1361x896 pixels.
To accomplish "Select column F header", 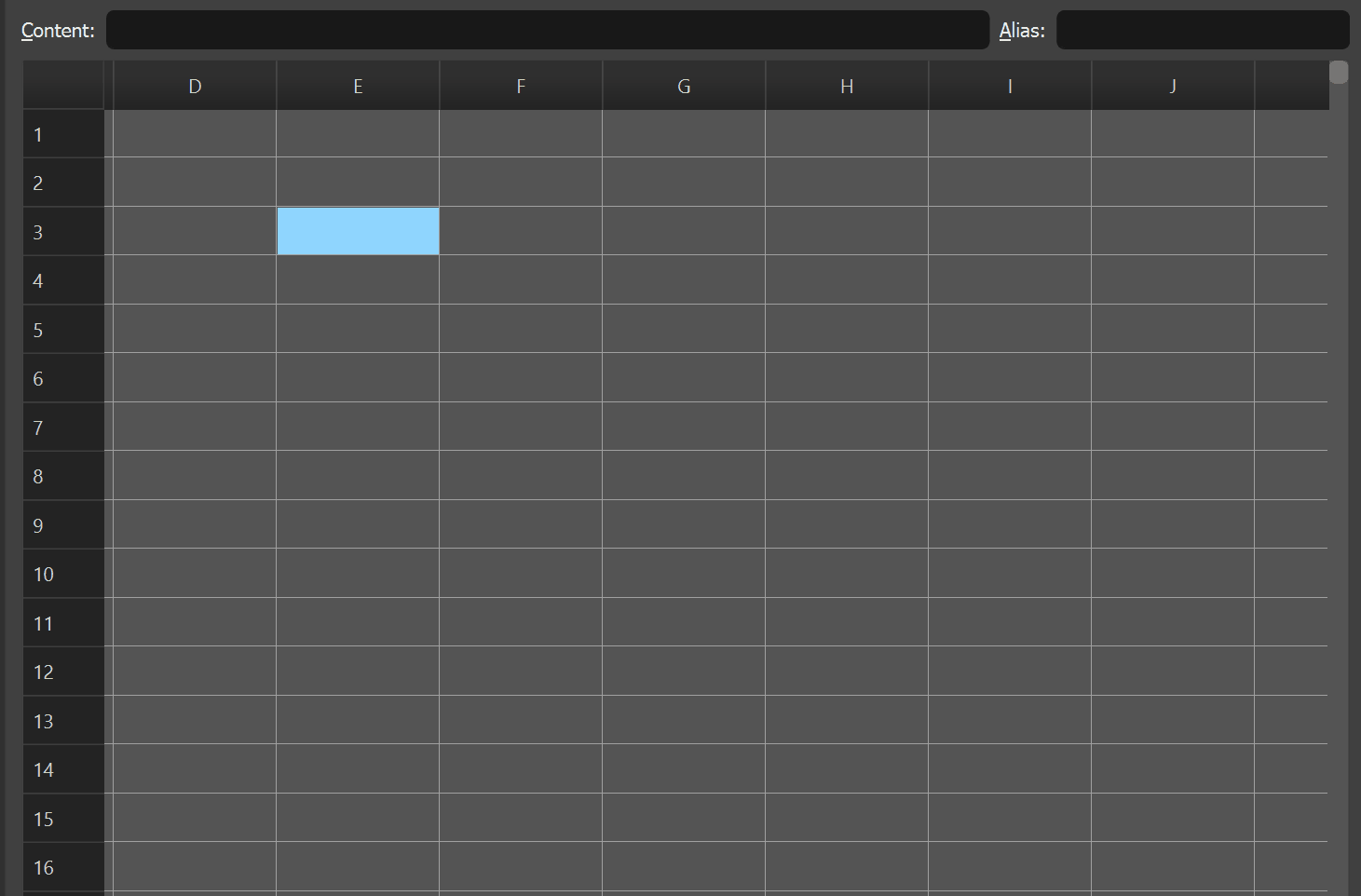I will 521,85.
